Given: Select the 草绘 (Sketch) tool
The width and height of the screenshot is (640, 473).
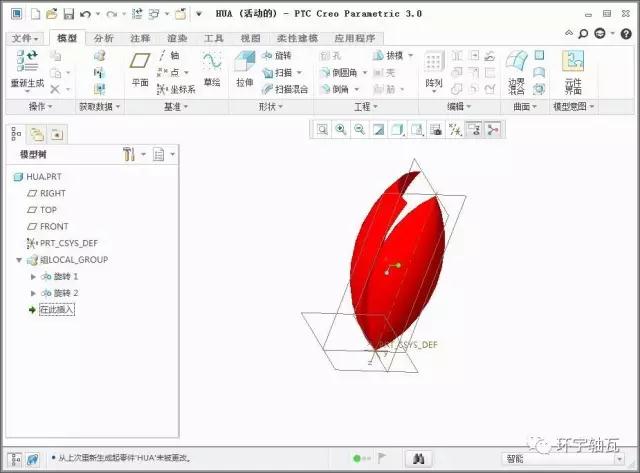Looking at the screenshot, I should coord(211,68).
